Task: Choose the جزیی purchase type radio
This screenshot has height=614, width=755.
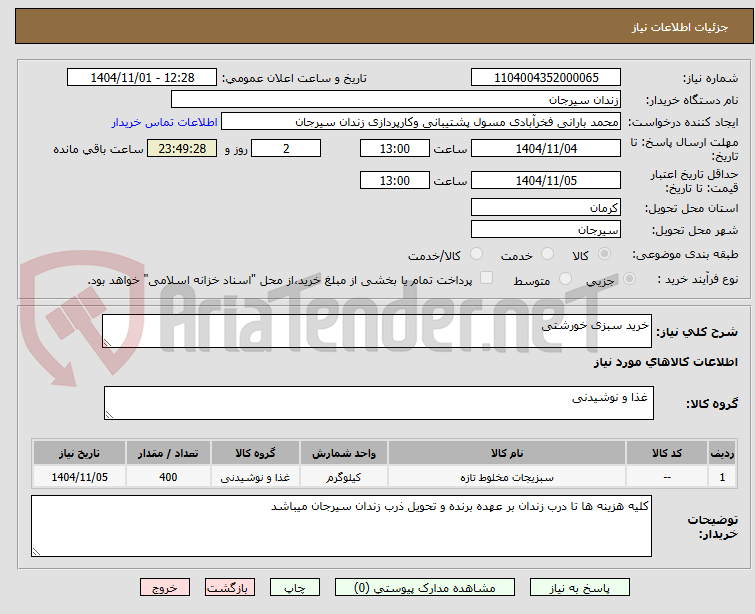Action: (x=629, y=279)
